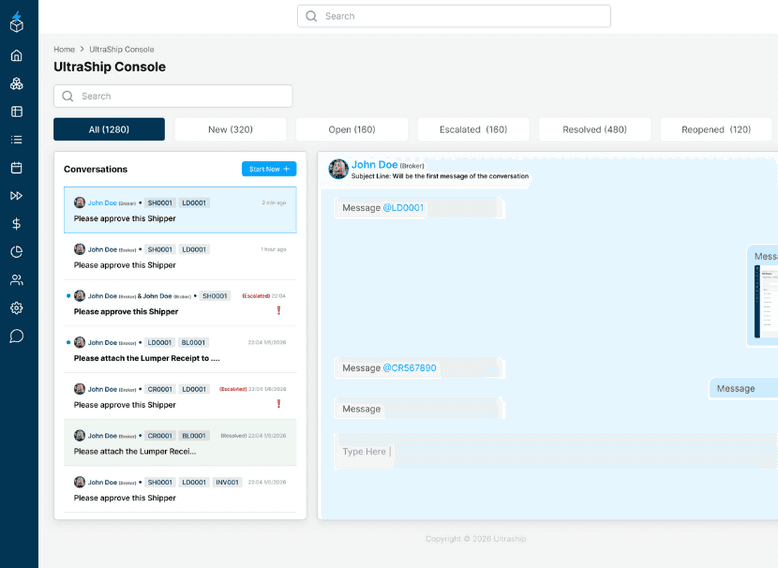Image resolution: width=778 pixels, height=568 pixels.
Task: Open 'Please attach the Lumper Receipt to ....' conversation
Action: [180, 350]
